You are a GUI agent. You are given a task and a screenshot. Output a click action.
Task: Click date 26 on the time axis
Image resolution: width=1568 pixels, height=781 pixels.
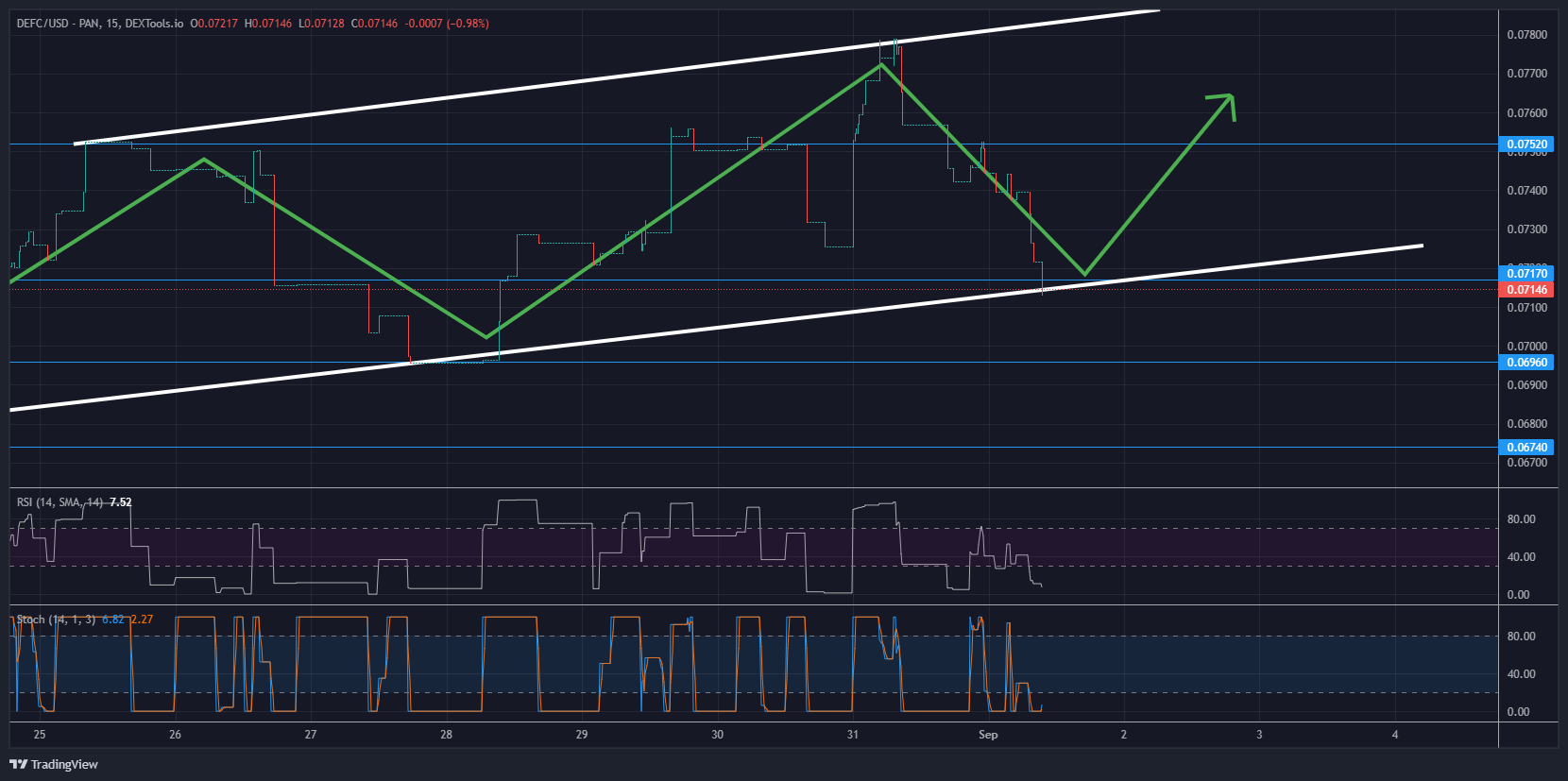(175, 735)
